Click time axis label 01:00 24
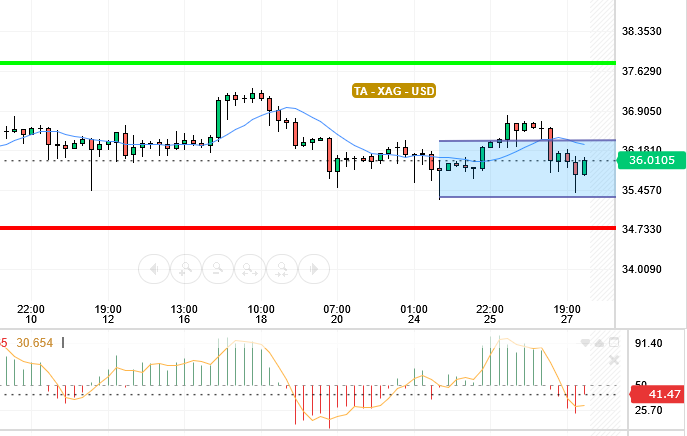The height and width of the screenshot is (436, 687). pos(414,314)
